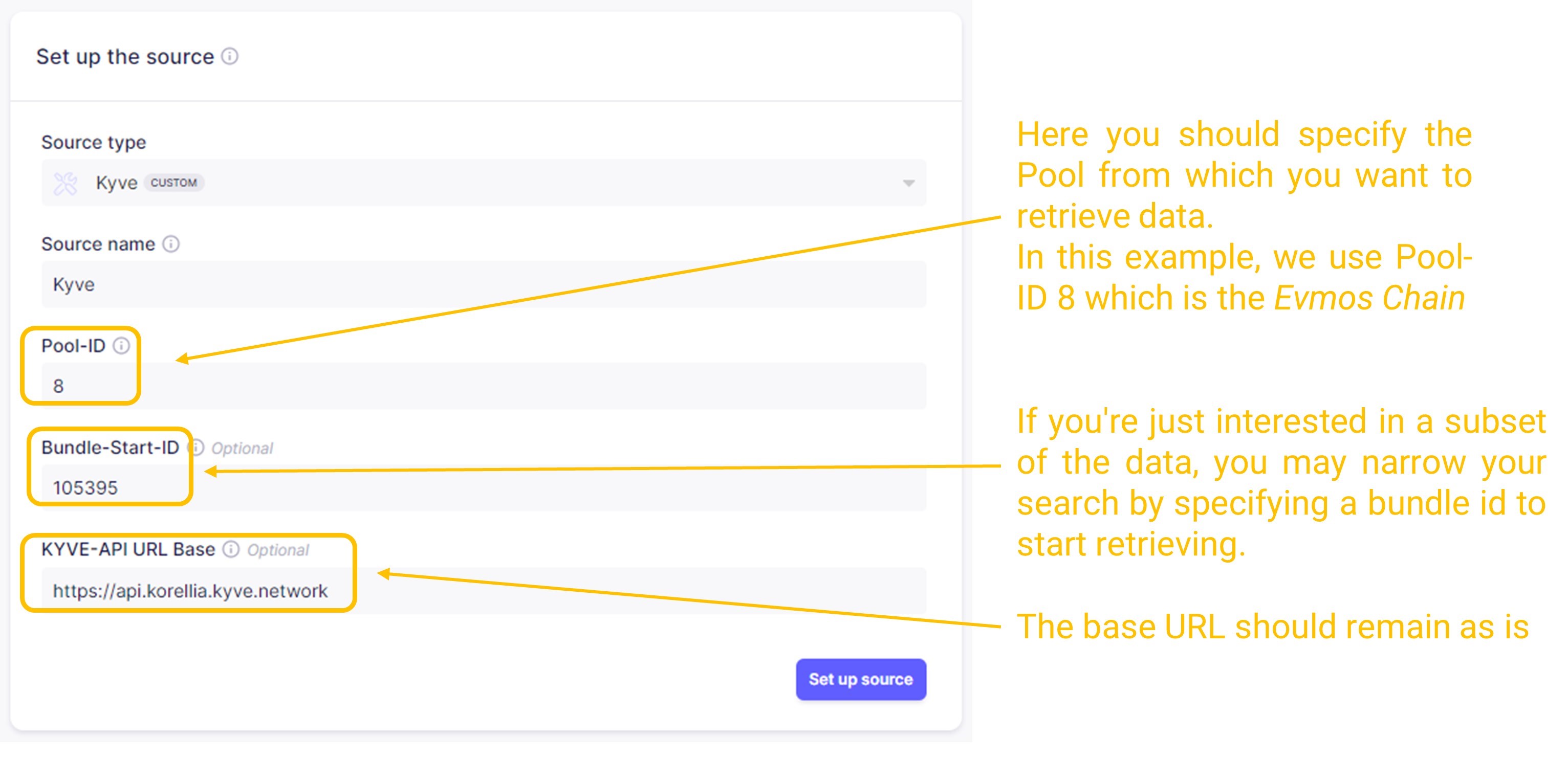1568x759 pixels.
Task: Click the "base URL should remain as is" note
Action: click(1272, 627)
